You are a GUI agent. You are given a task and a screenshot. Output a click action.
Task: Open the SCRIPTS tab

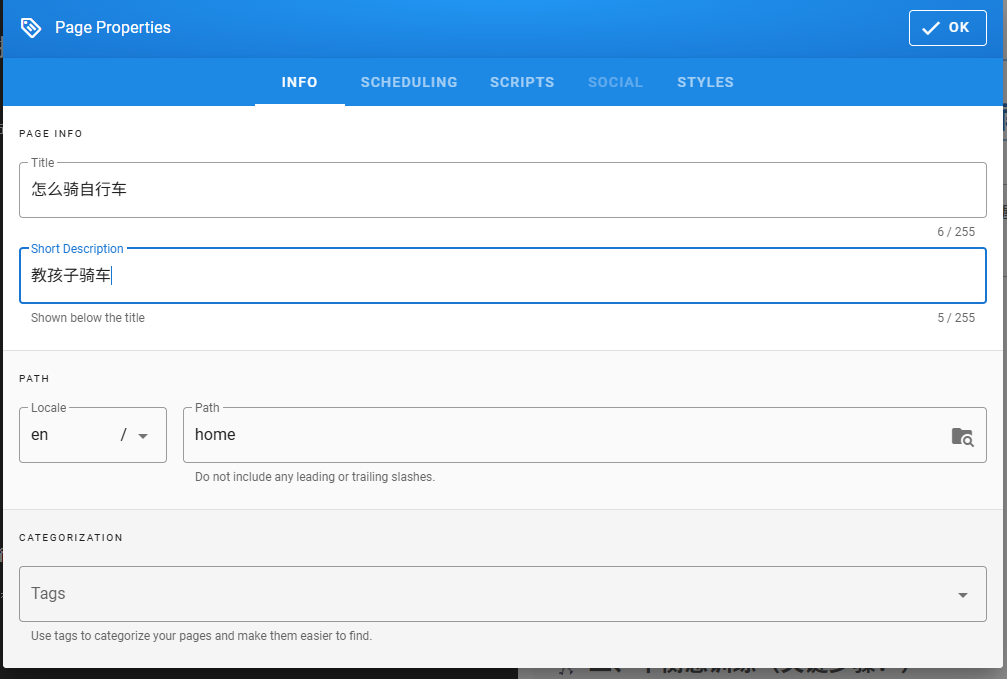click(521, 82)
